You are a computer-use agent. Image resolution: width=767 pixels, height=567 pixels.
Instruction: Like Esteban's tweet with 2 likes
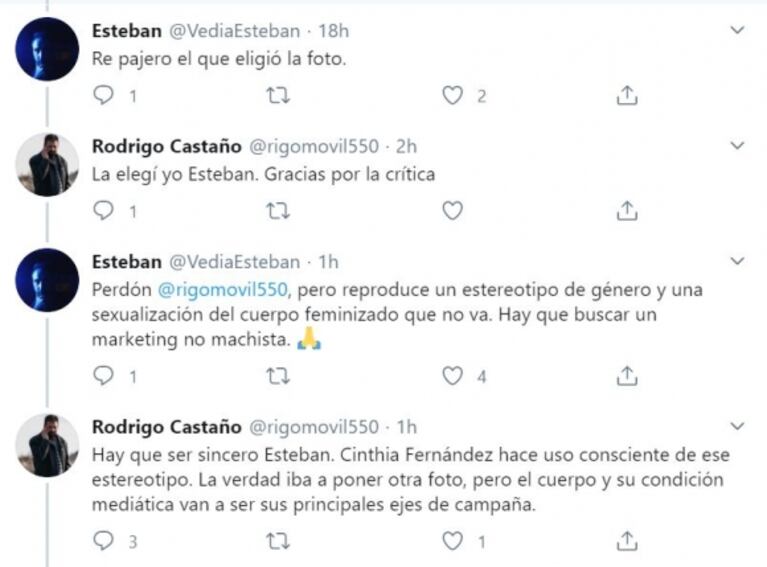[453, 96]
